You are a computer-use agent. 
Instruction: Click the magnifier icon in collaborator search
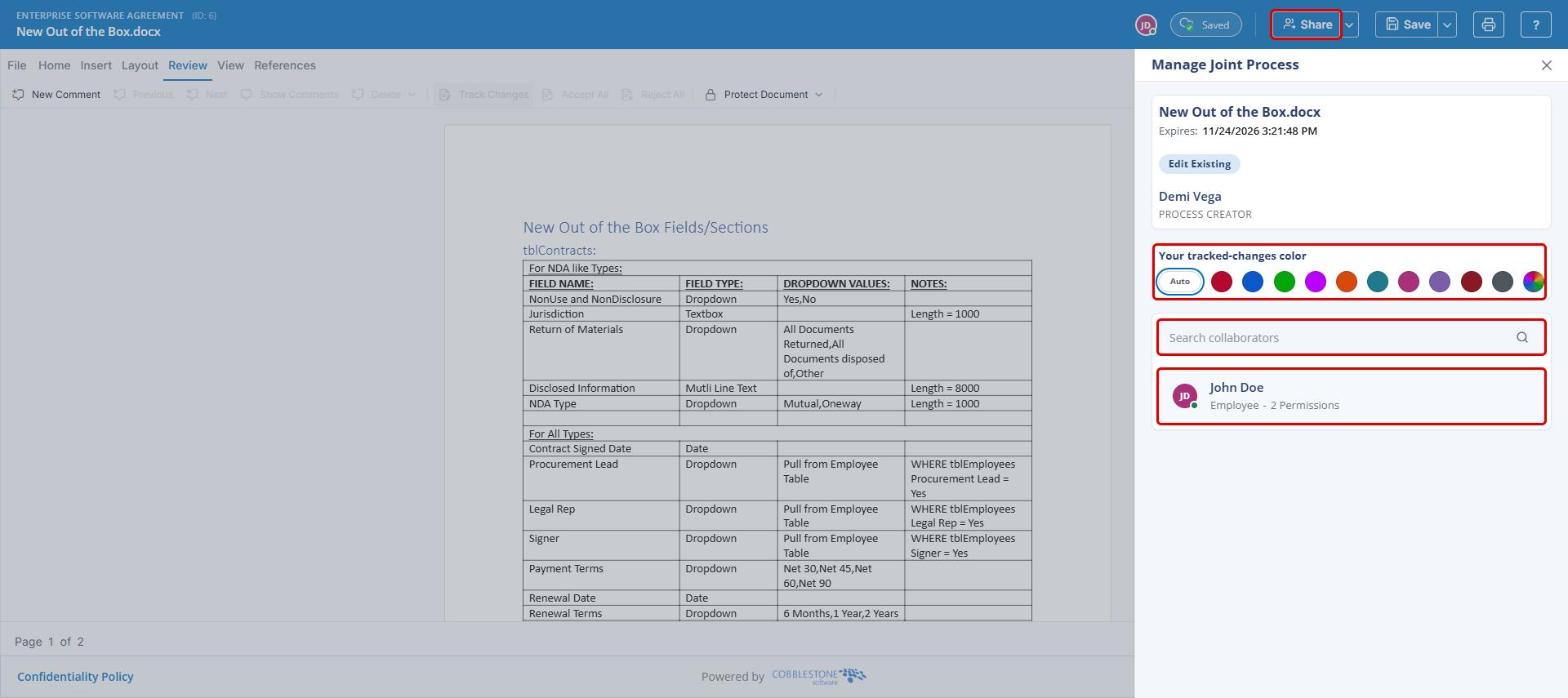pos(1522,337)
